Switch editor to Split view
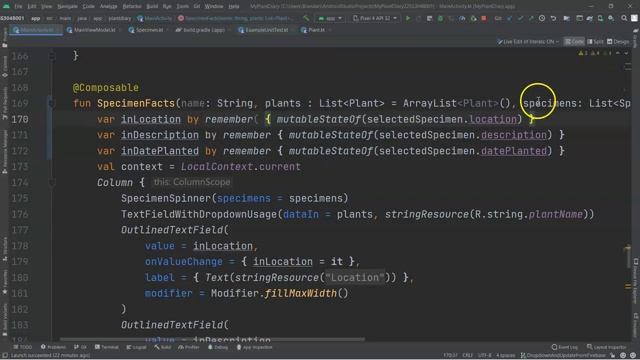 [596, 42]
